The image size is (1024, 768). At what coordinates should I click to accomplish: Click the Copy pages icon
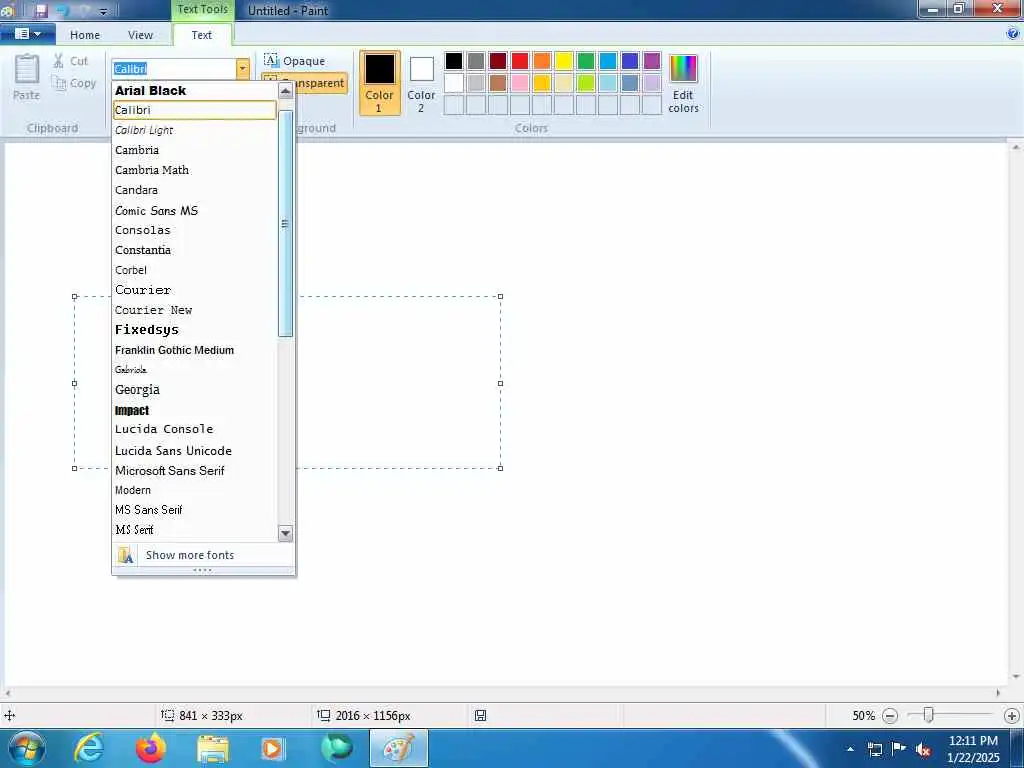coord(59,83)
